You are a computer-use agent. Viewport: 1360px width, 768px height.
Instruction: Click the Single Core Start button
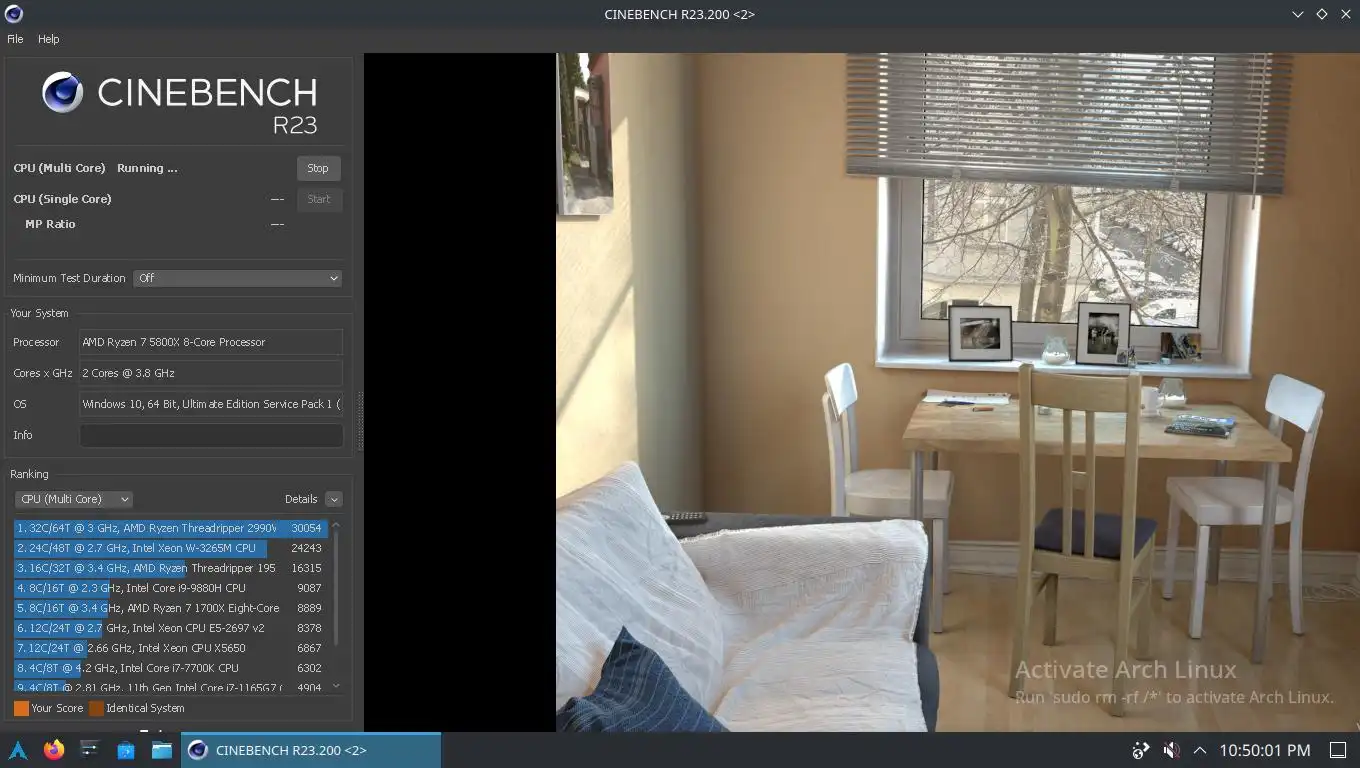319,199
